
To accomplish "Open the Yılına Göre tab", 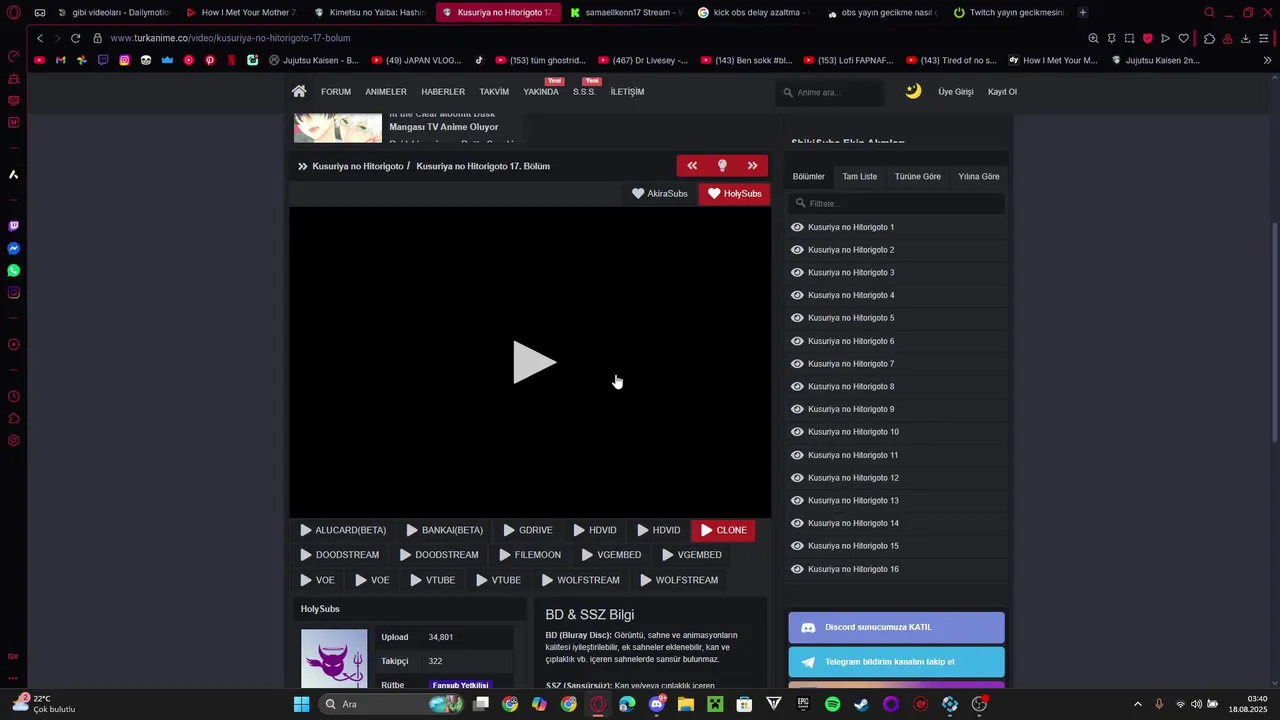I will (978, 176).
